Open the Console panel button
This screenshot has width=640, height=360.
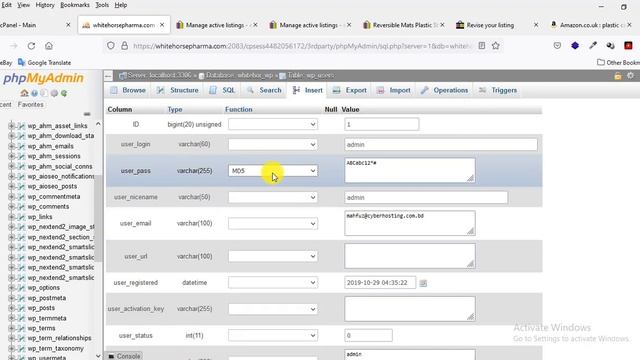(x=124, y=356)
